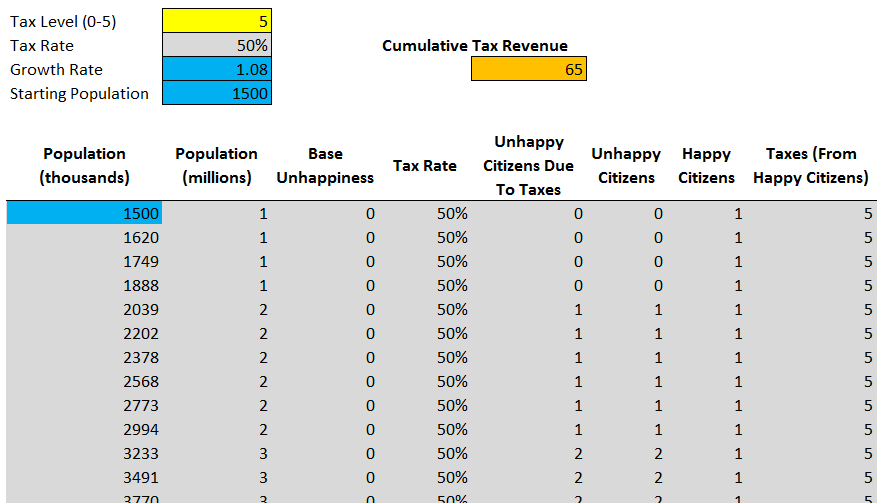Click the 'Unhappy Citizens Due To Taxes' header
This screenshot has width=888, height=503.
pos(528,165)
